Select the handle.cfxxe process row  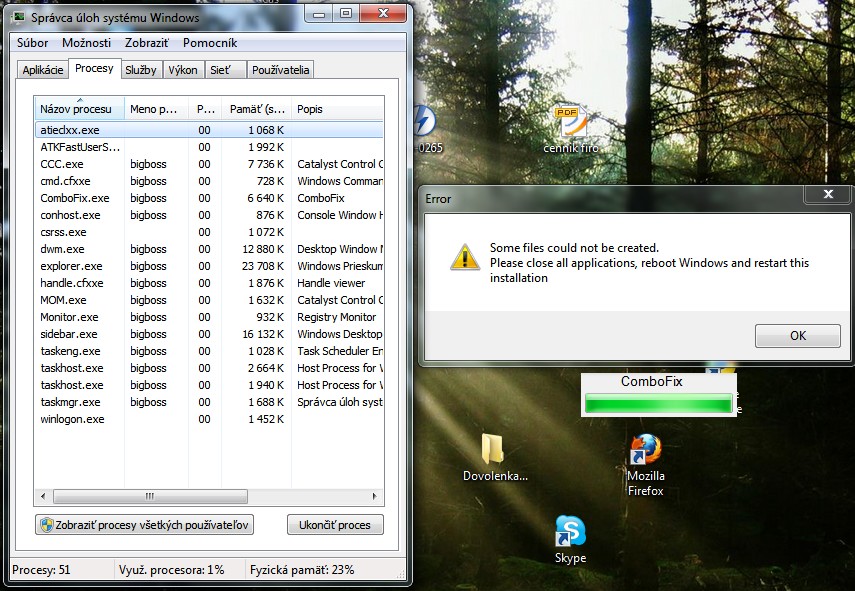pos(209,283)
